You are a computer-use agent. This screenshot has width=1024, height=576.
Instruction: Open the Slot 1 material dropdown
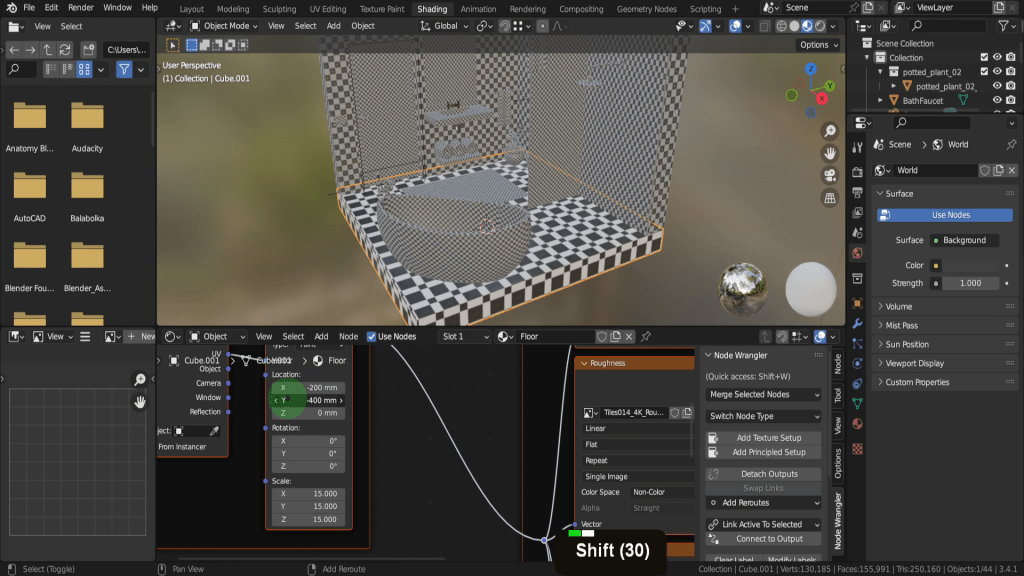(465, 337)
